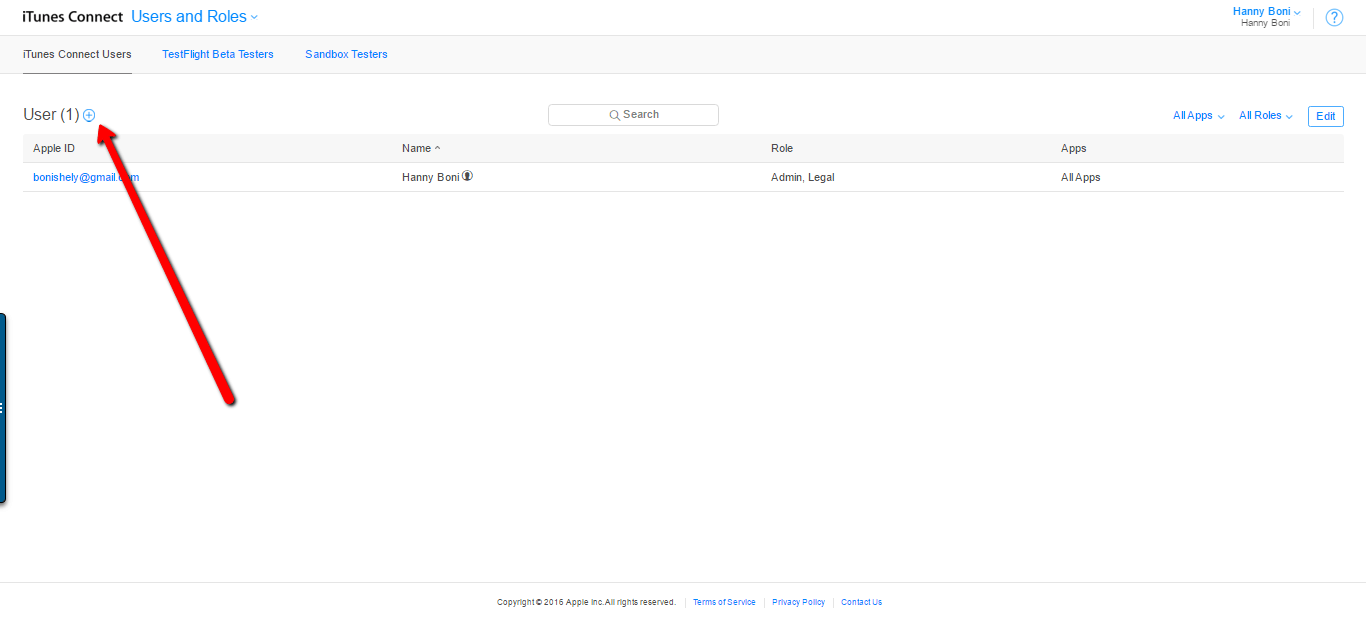Click the Apps column header
Viewport: 1366px width, 623px height.
[x=1074, y=148]
